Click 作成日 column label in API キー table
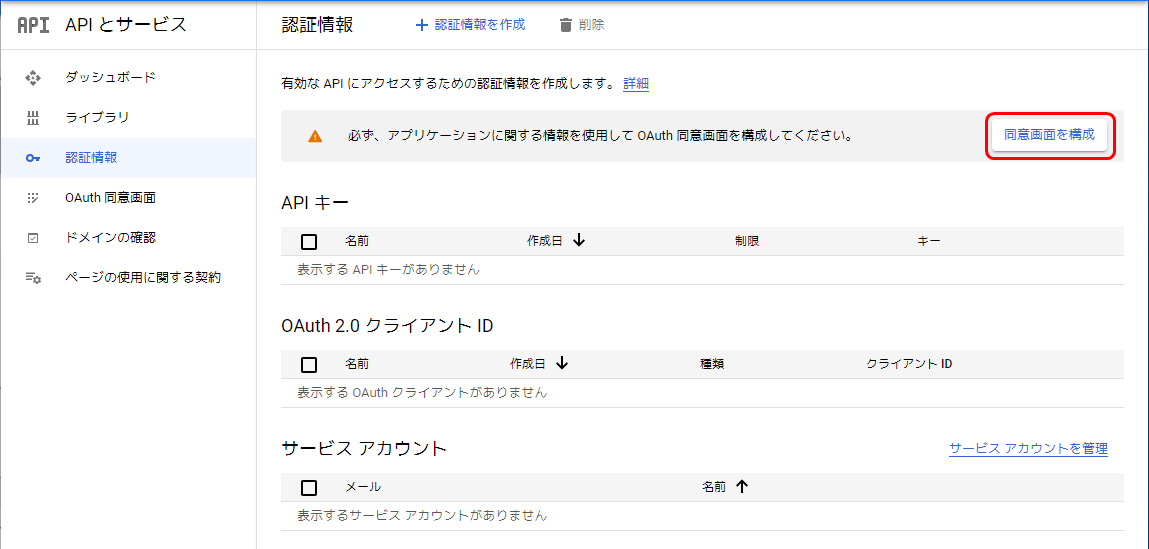1149x549 pixels. pyautogui.click(x=544, y=240)
